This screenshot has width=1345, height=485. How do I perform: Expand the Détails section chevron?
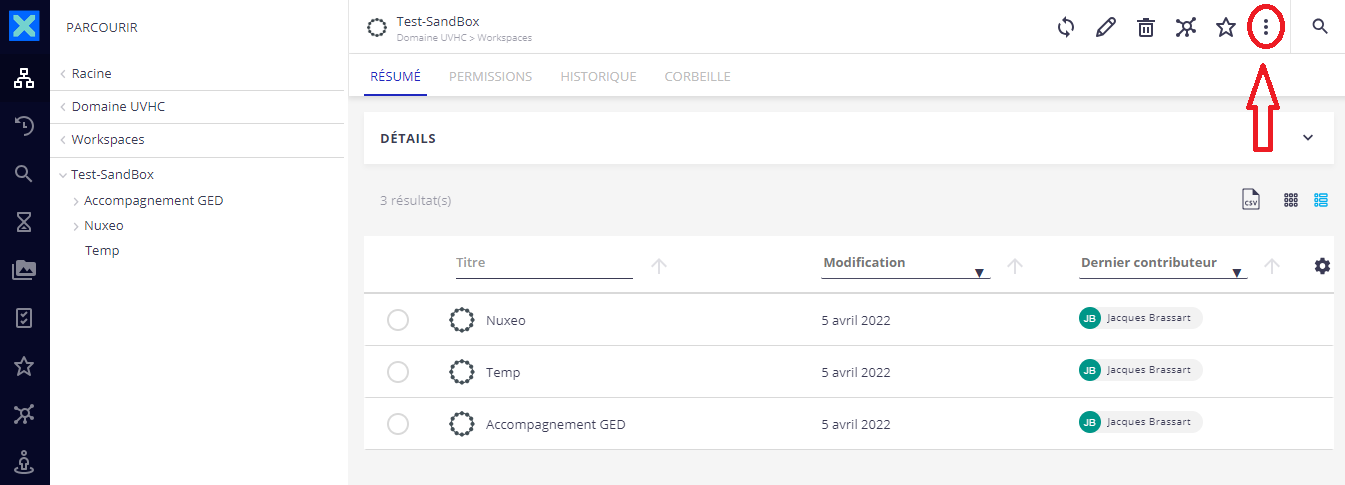(x=1308, y=138)
